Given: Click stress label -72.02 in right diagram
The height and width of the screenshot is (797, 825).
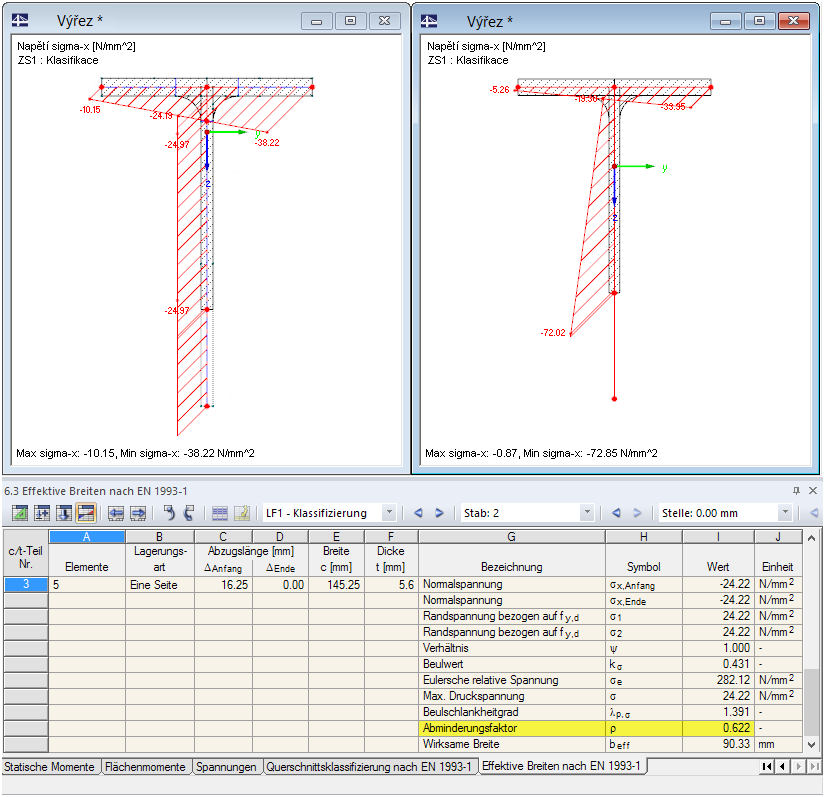Looking at the screenshot, I should [x=553, y=332].
